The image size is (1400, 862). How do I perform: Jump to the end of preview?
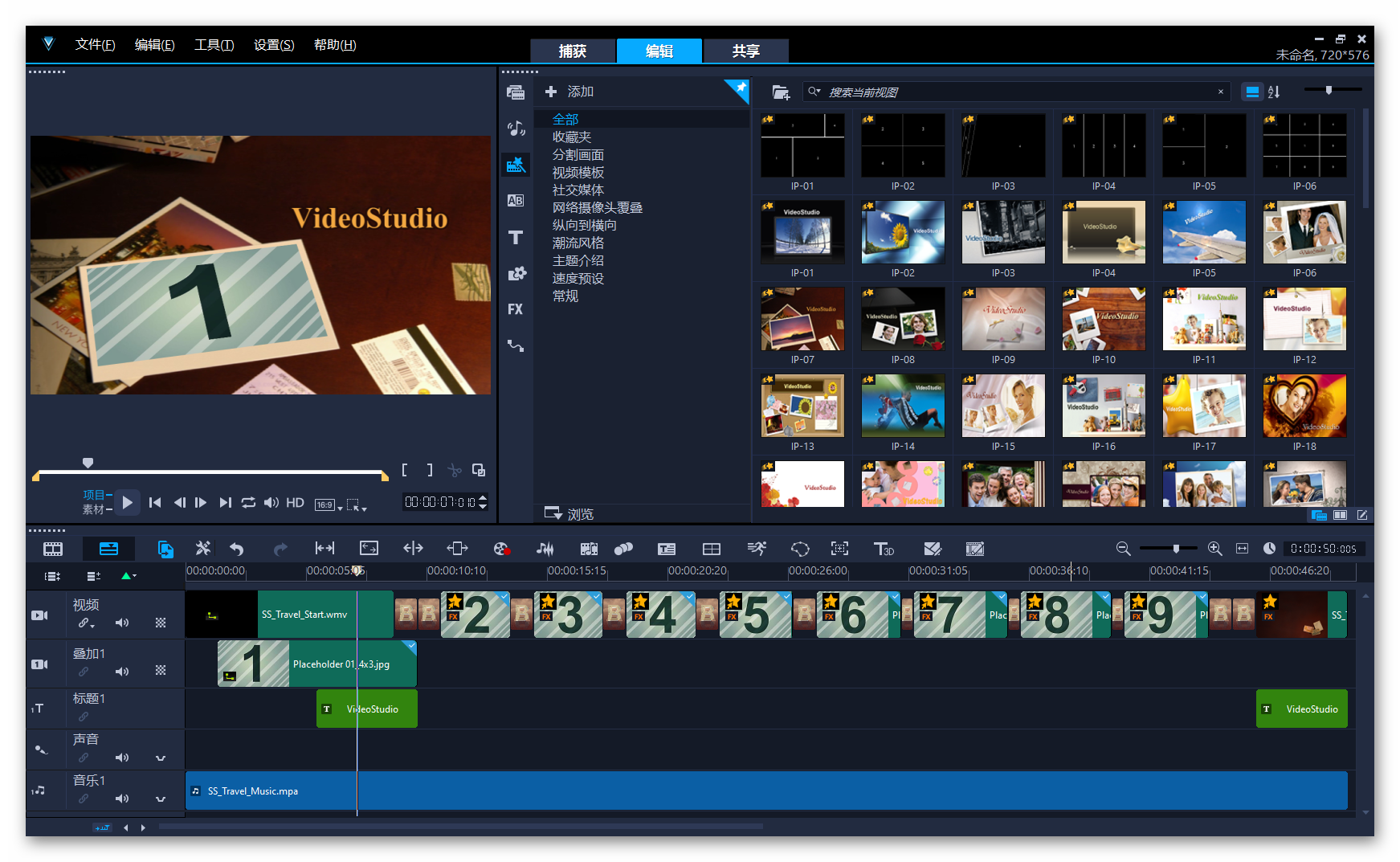pos(226,502)
